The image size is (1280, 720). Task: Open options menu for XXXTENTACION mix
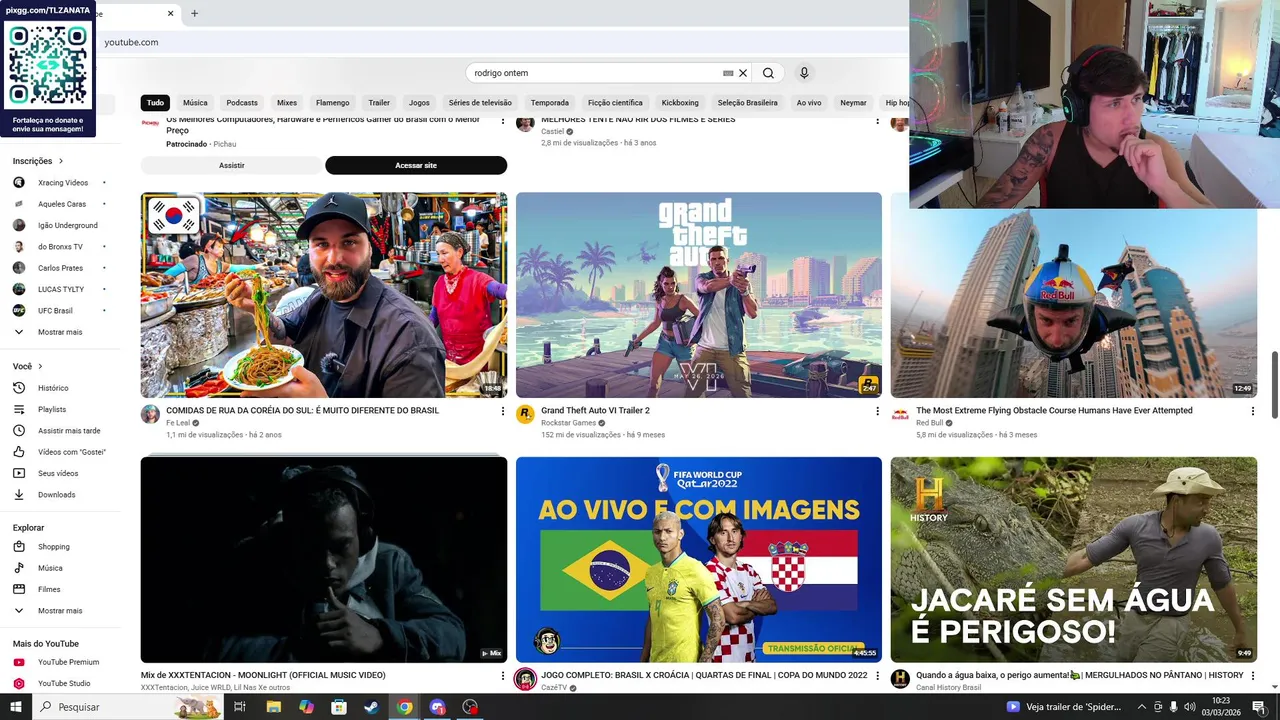pos(503,676)
